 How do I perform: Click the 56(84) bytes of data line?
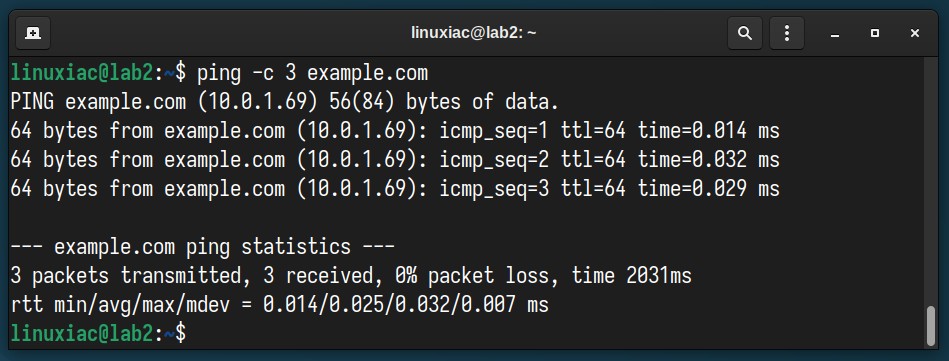tap(284, 102)
